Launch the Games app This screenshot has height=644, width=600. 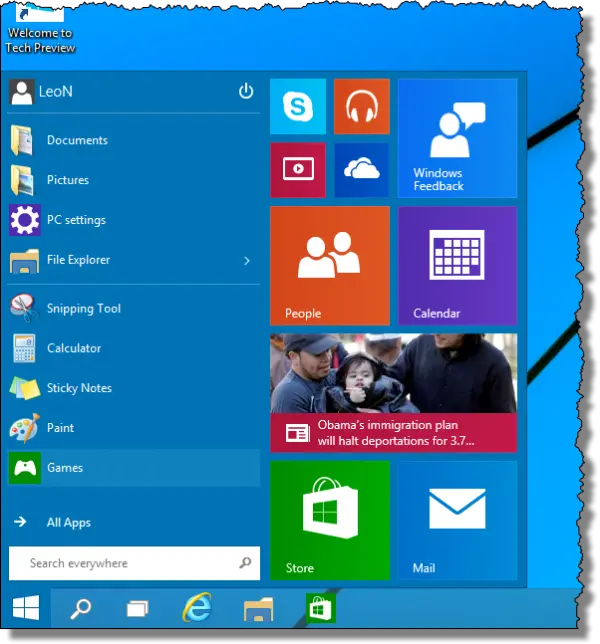pyautogui.click(x=134, y=468)
